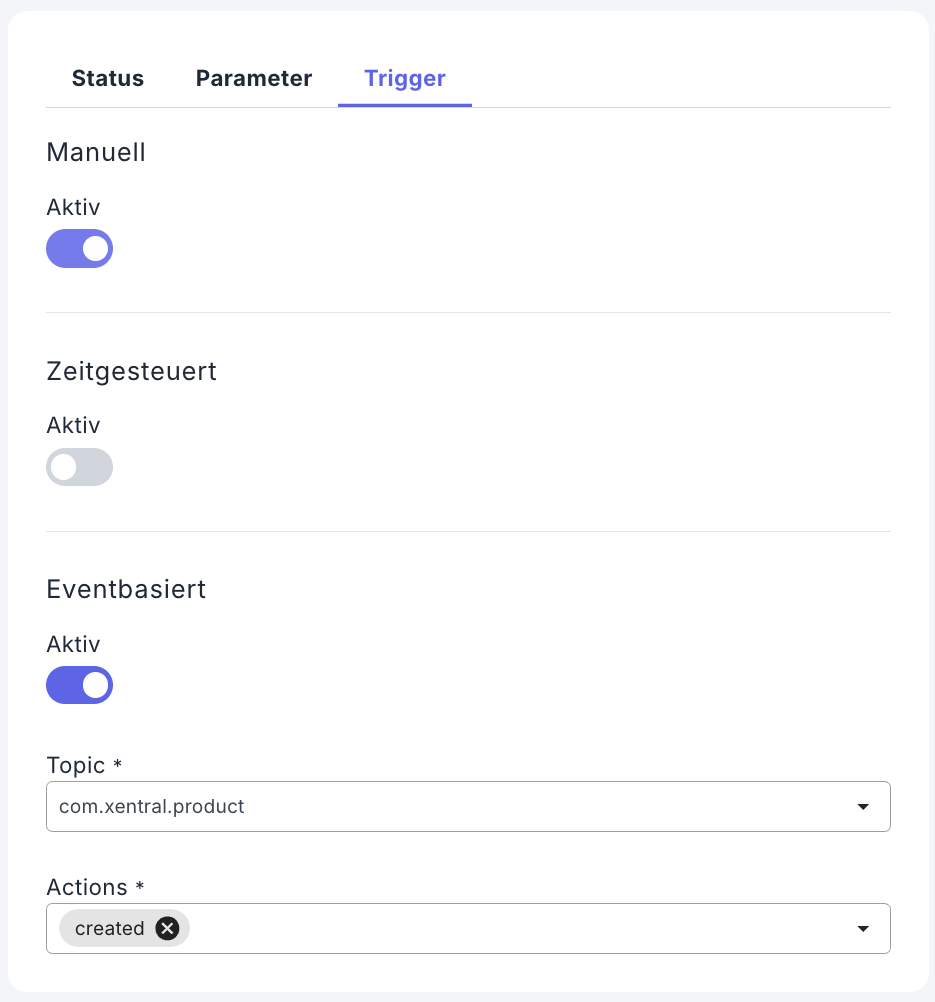Click the "created" chip in Actions
This screenshot has height=1002, width=935.
[x=110, y=928]
